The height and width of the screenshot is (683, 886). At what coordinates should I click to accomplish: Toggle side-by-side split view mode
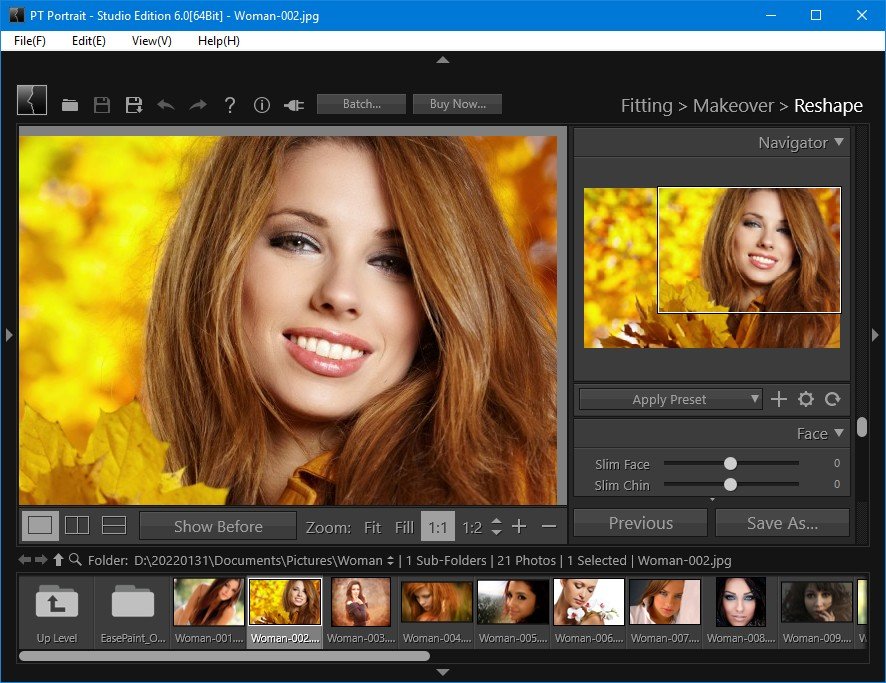coord(77,526)
